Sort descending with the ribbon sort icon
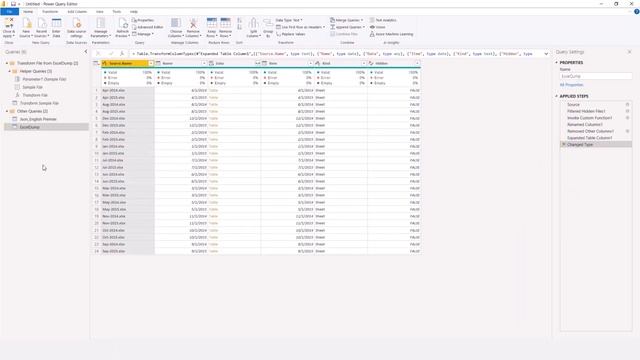 click(x=240, y=27)
